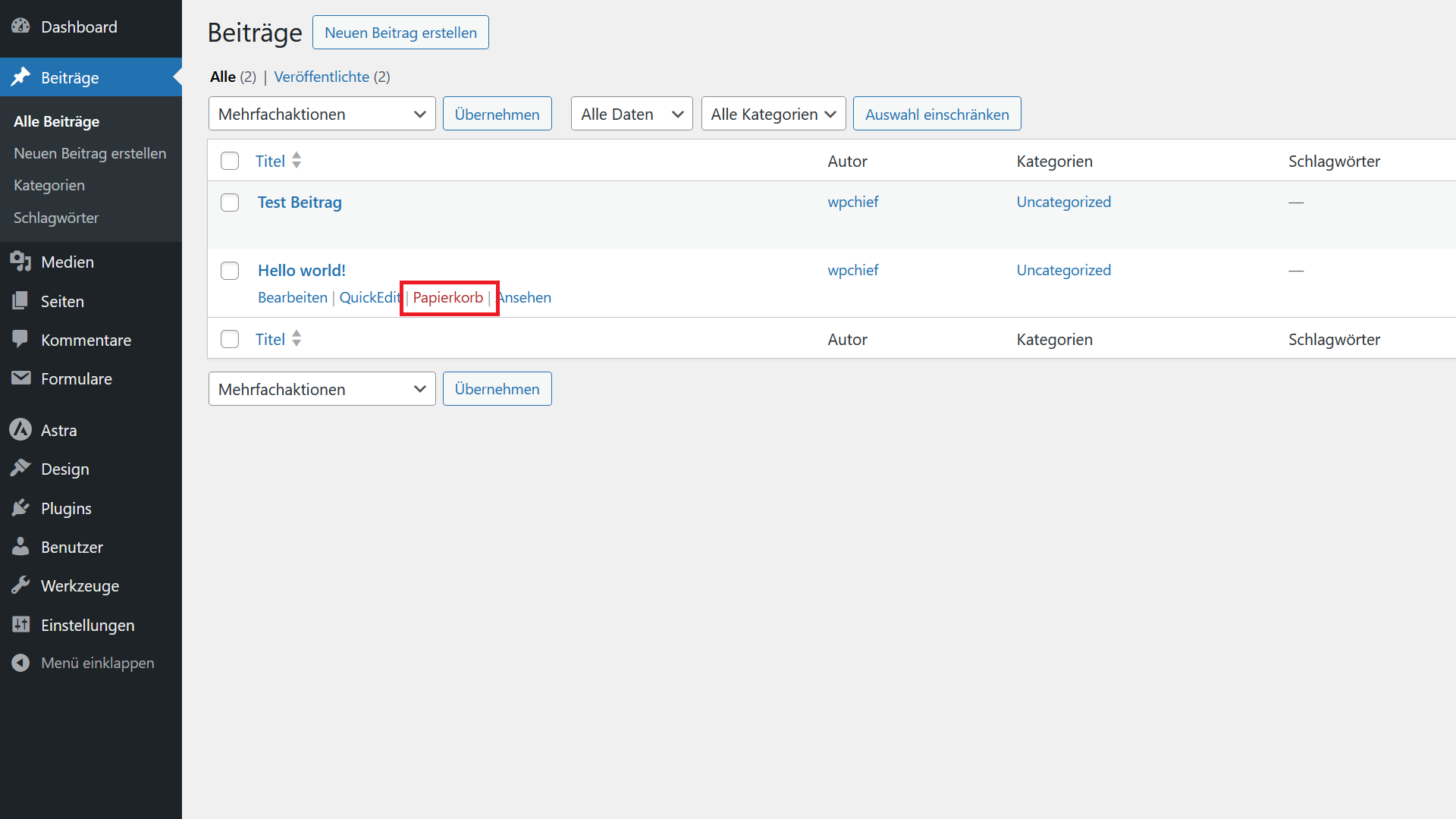Click sort arrows next to bottom Titel header
The width and height of the screenshot is (1456, 819).
[297, 338]
